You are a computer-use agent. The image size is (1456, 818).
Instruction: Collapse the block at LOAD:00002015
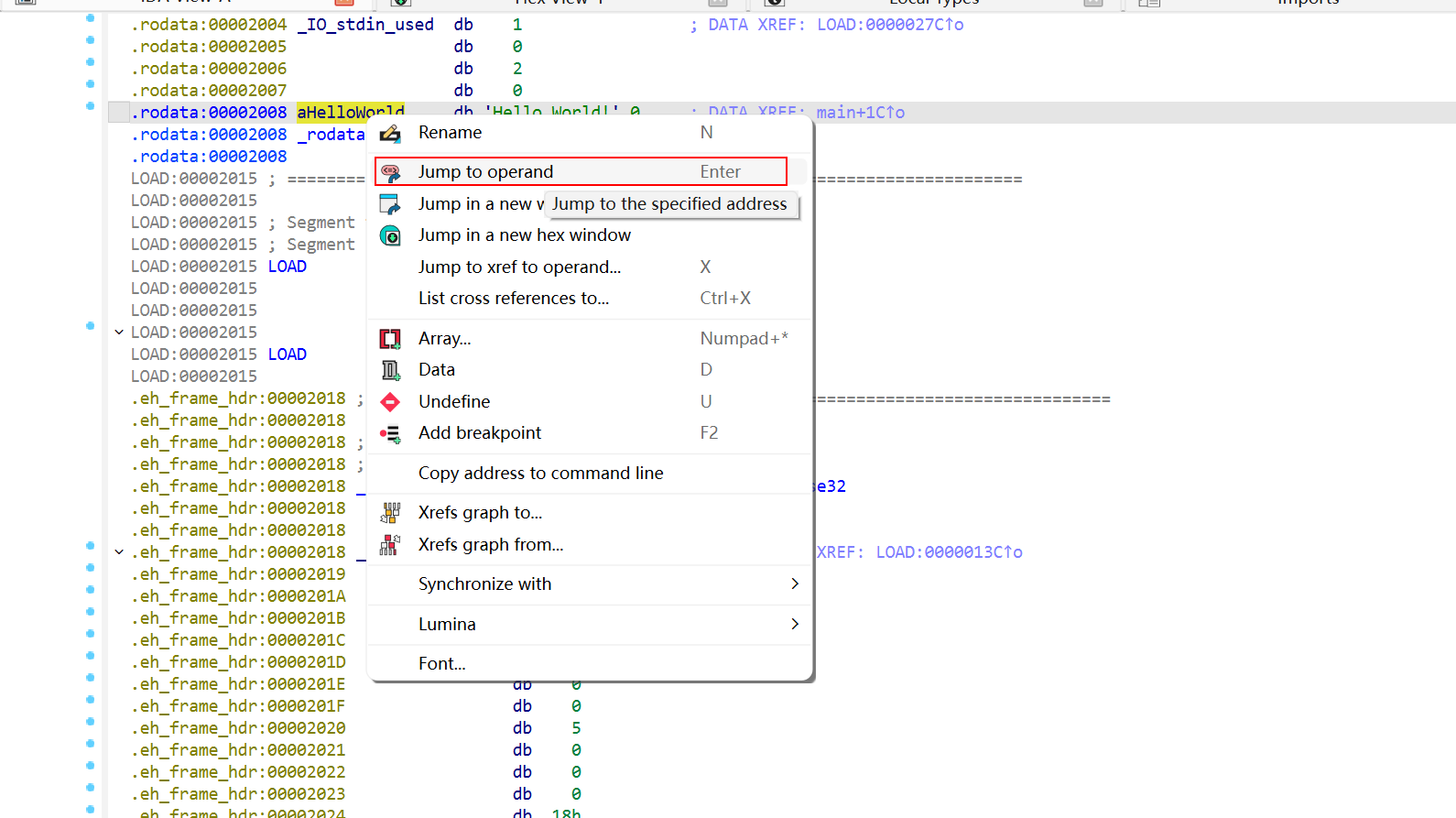pos(119,333)
